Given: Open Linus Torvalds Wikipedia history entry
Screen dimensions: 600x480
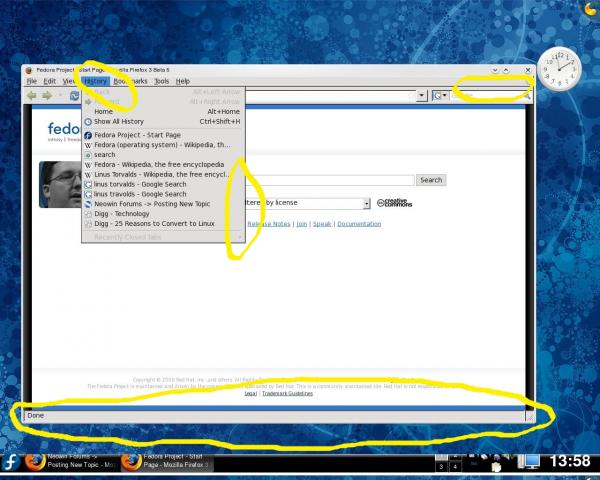Looking at the screenshot, I should click(163, 175).
